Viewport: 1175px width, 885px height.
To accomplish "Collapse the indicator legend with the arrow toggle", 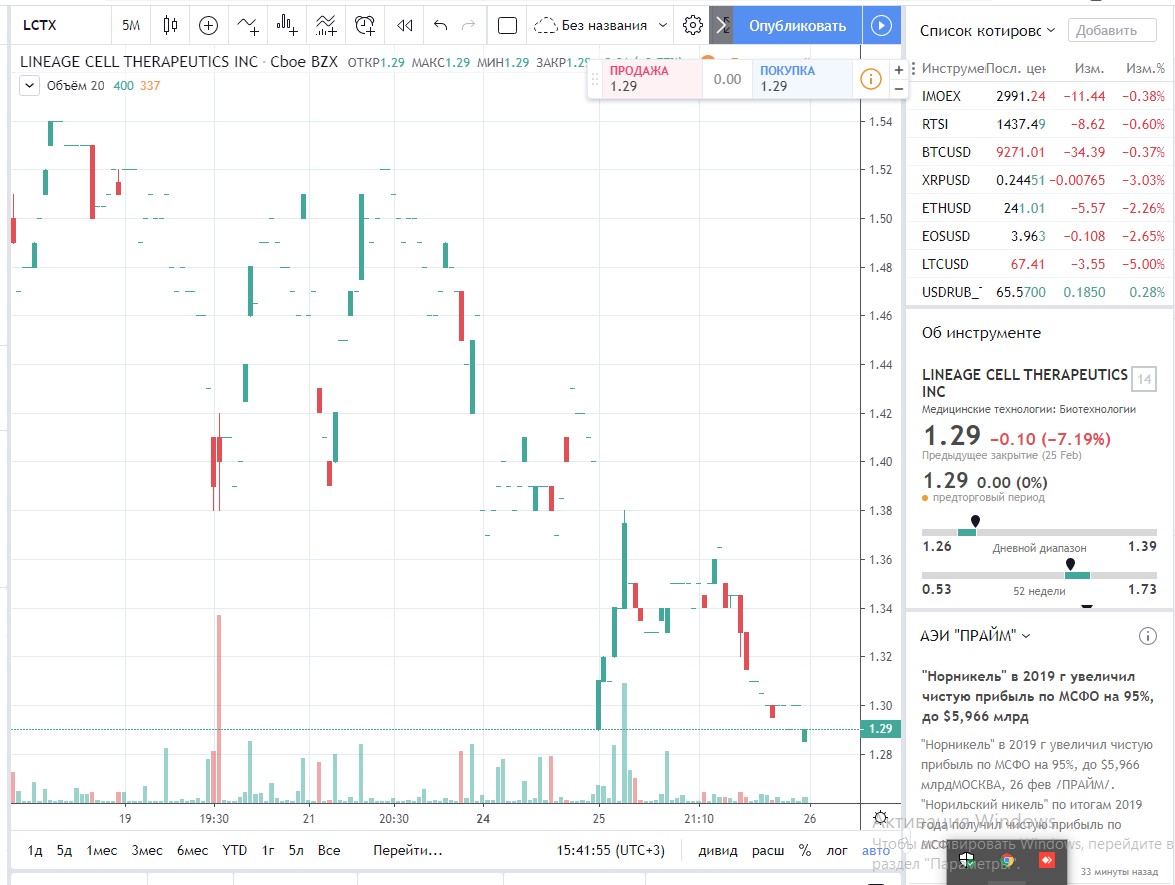I will click(x=29, y=85).
